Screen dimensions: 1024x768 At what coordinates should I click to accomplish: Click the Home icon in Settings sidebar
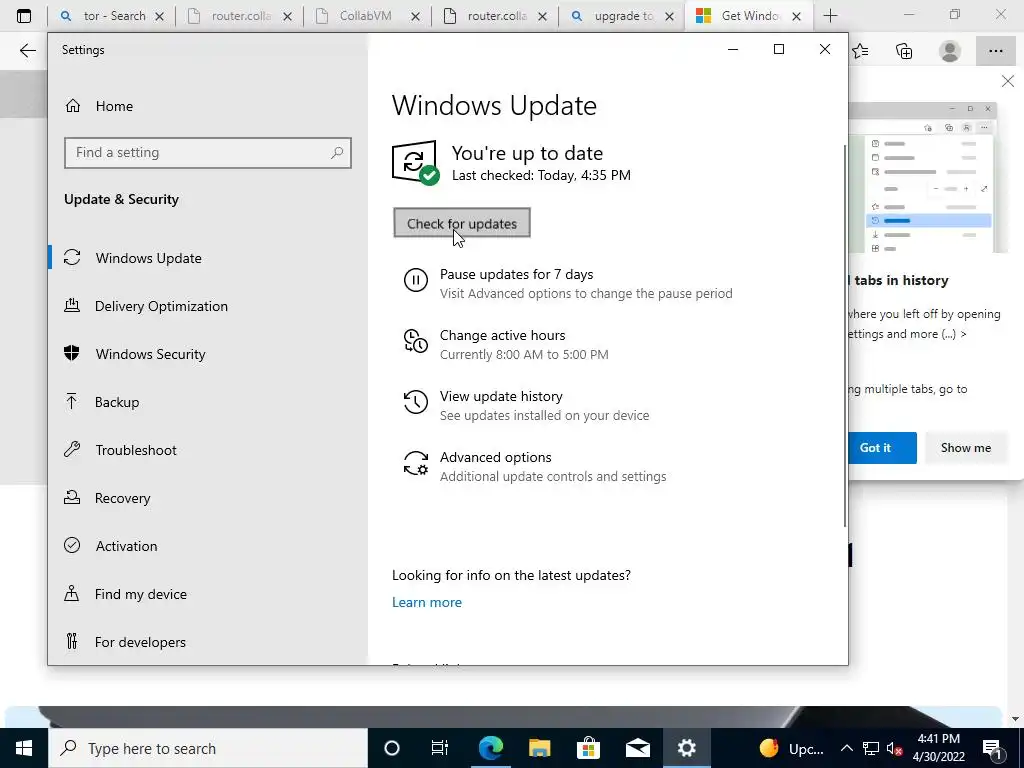pos(72,106)
